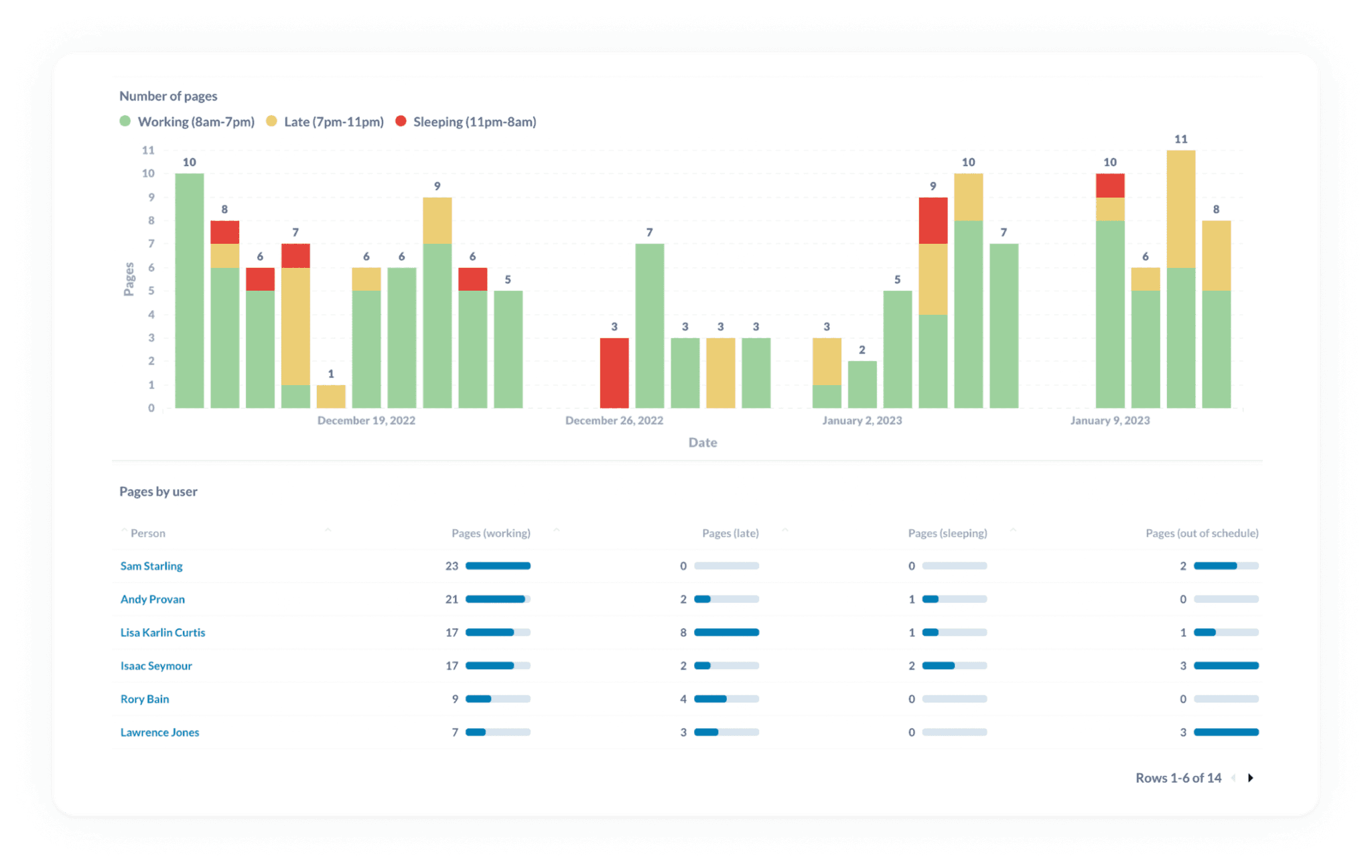Open Lisa Karlin Curtis link
The width and height of the screenshot is (1372, 868).
tap(163, 632)
